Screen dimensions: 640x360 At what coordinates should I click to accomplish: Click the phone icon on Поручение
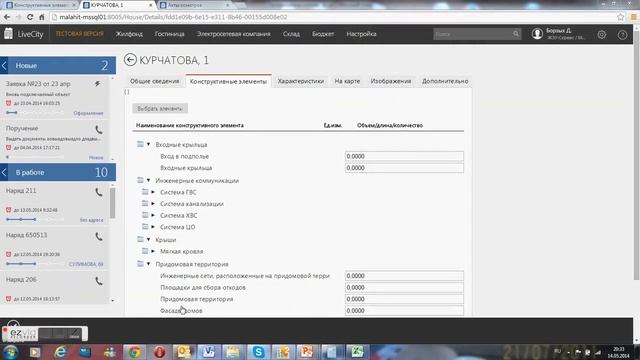pyautogui.click(x=99, y=130)
